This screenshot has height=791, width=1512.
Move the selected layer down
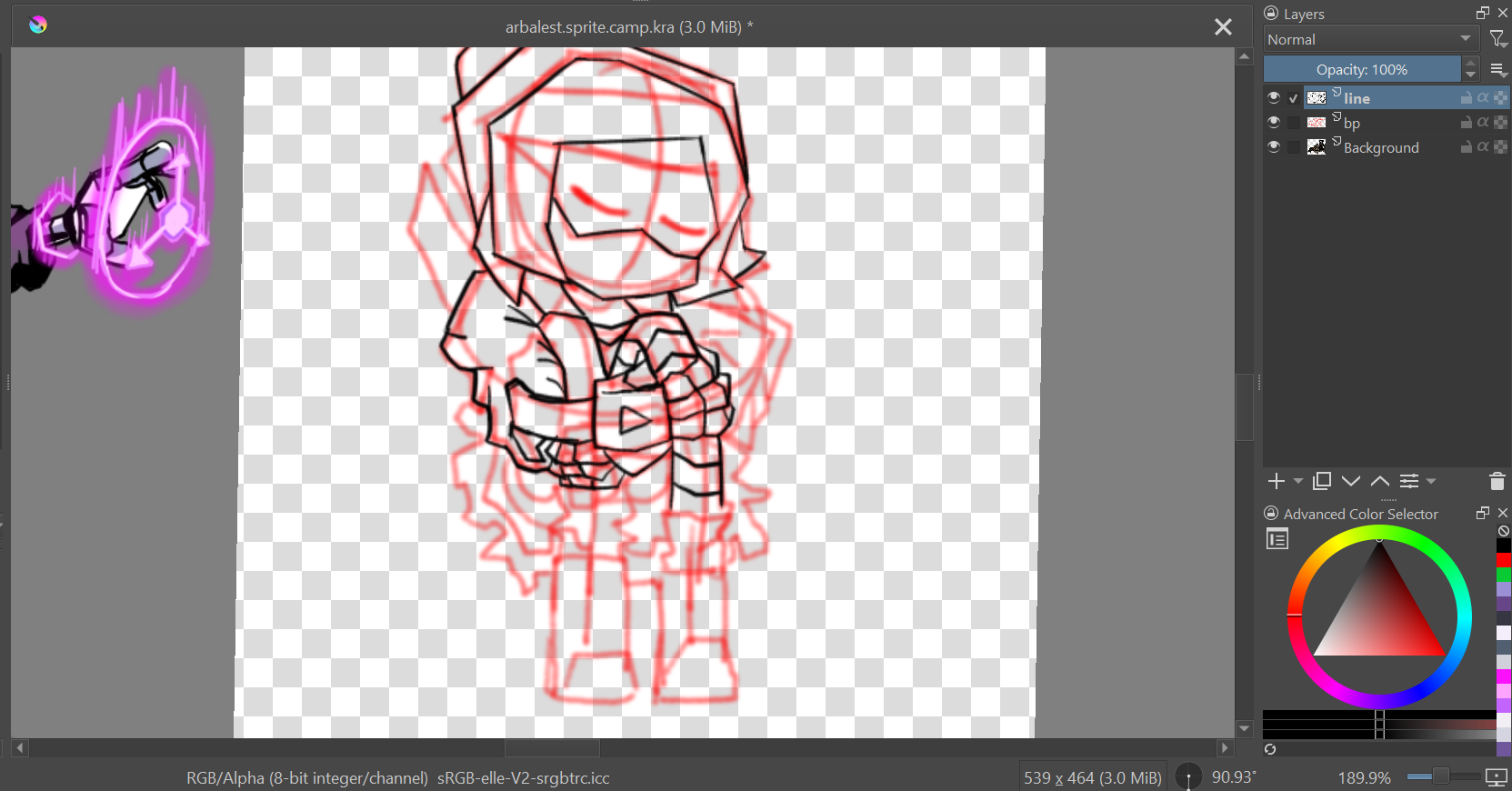click(1351, 481)
